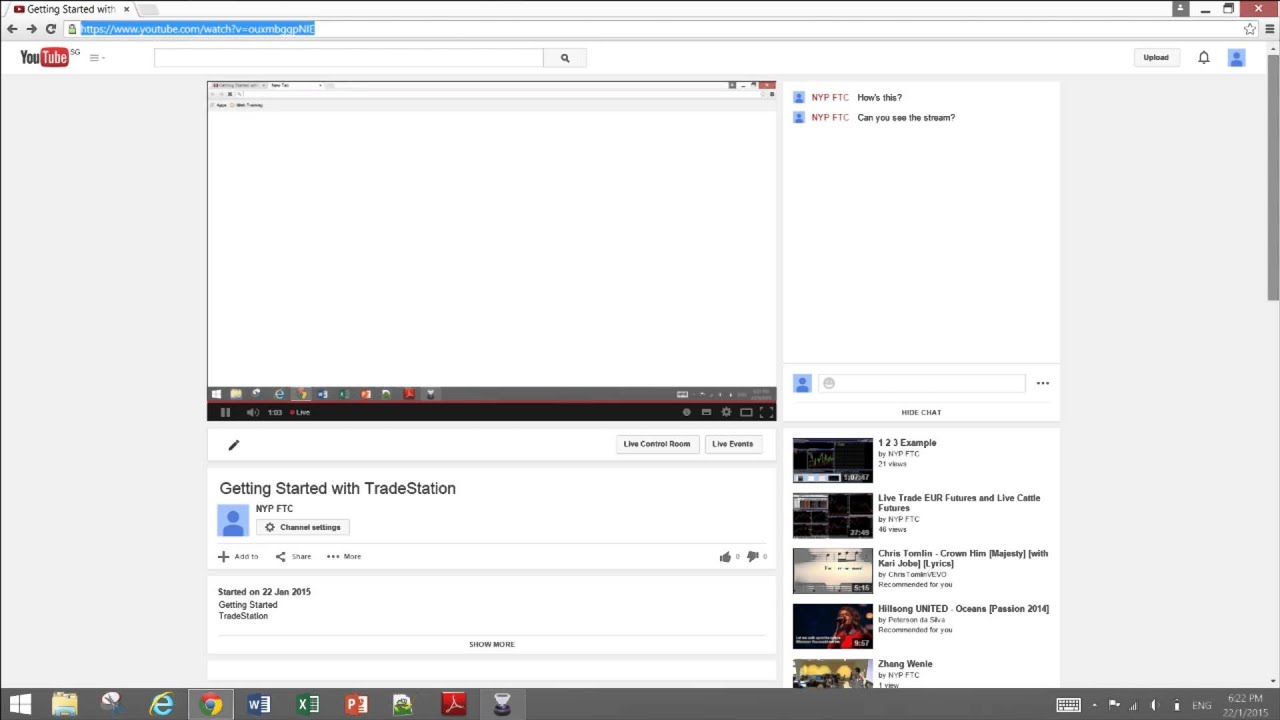Open the Live Events page
This screenshot has height=720, width=1280.
click(x=732, y=444)
